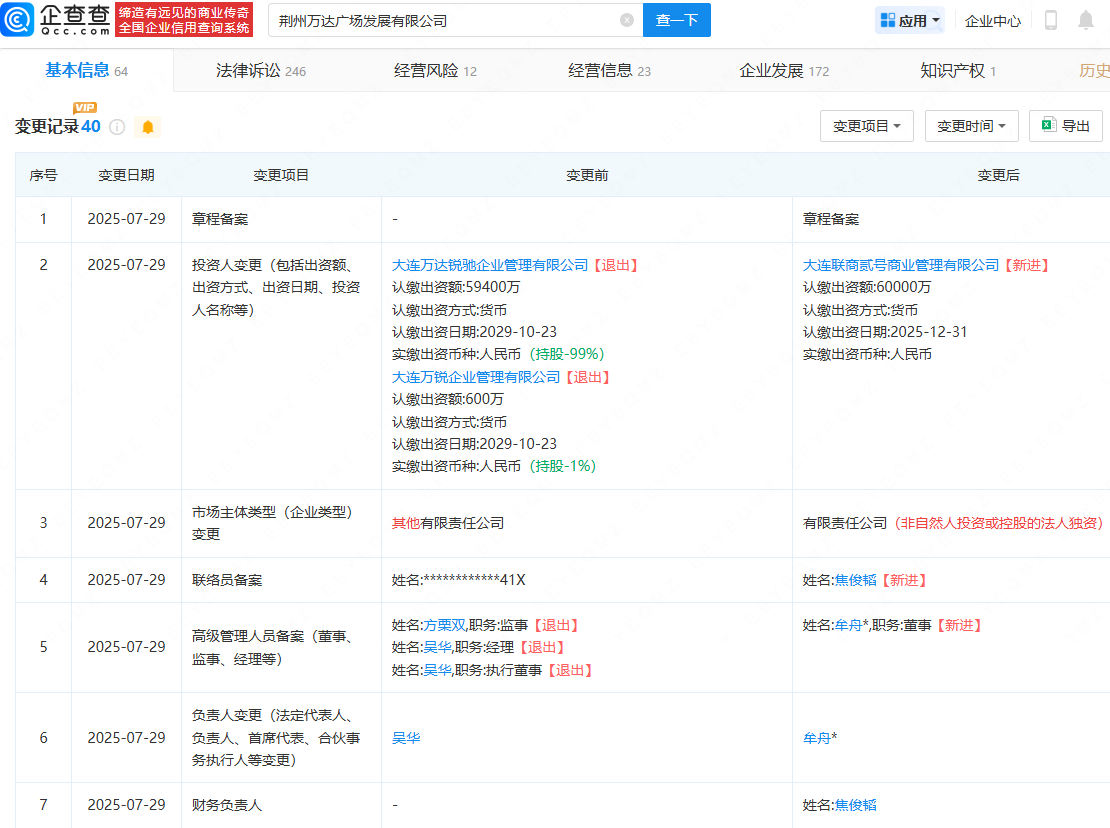Click 认缴出资额:59400万 text
This screenshot has width=1110, height=828.
[x=456, y=287]
